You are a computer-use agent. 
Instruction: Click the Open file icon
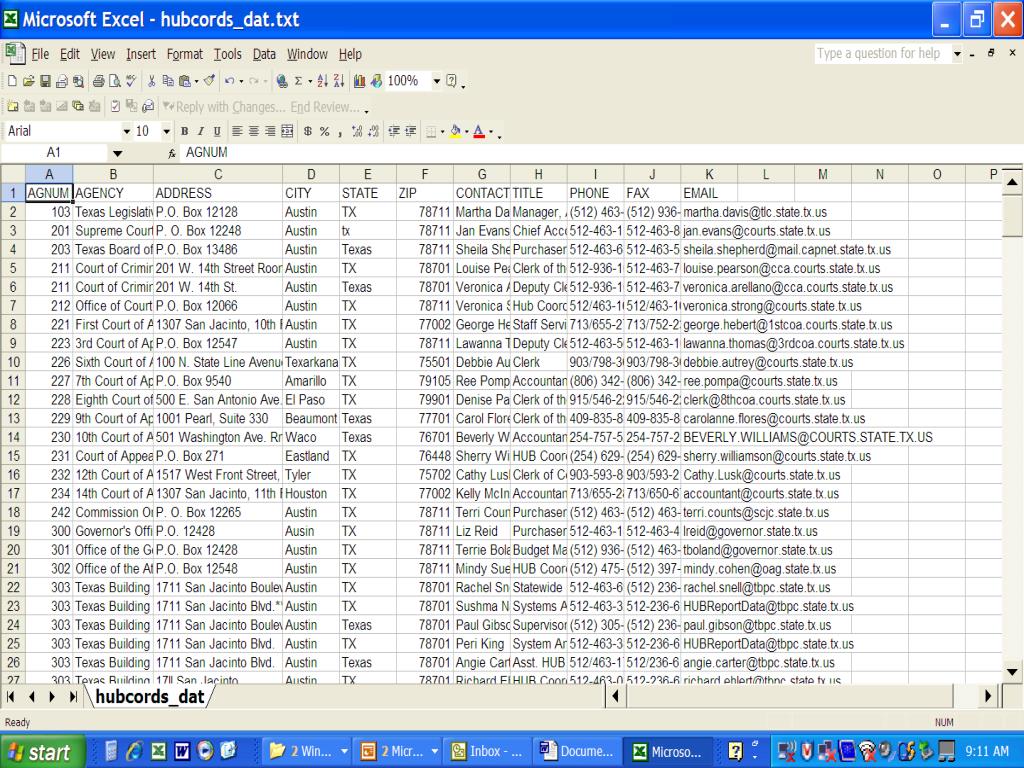(28, 81)
